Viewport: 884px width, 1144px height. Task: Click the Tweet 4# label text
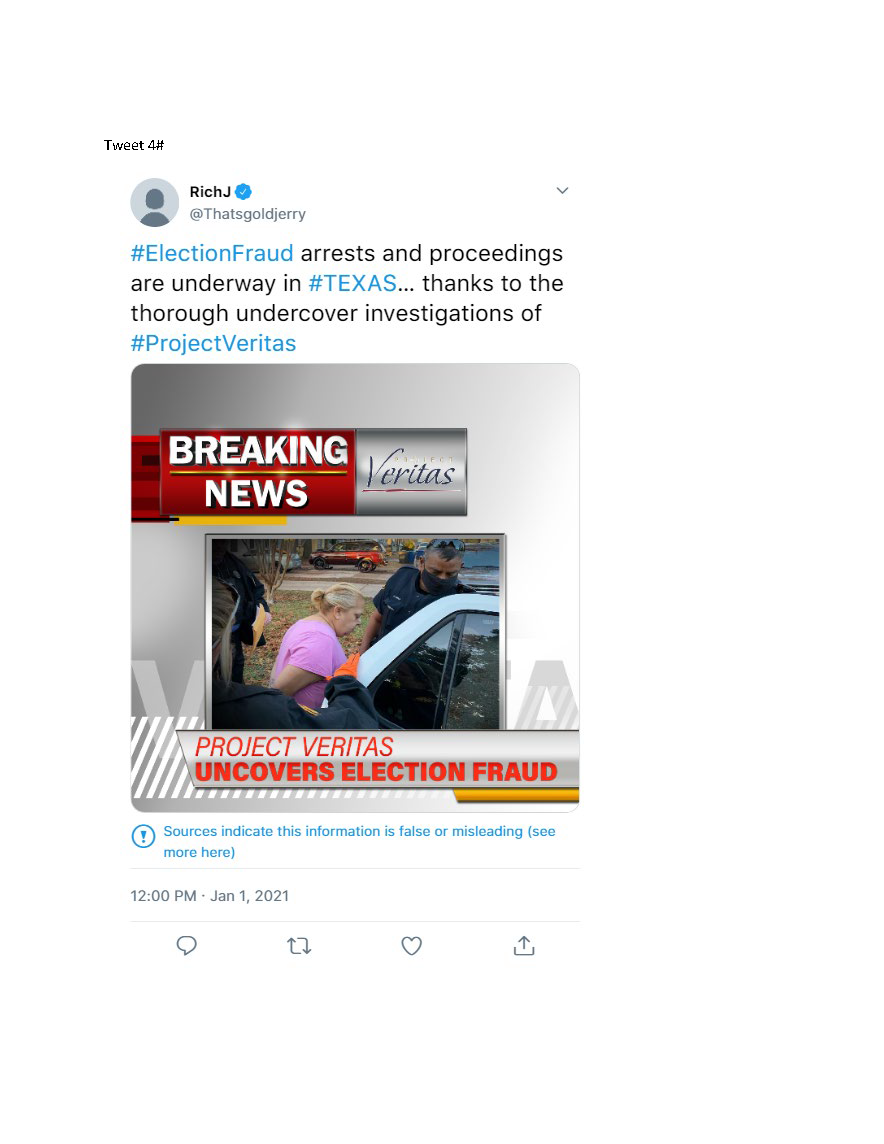(x=134, y=145)
